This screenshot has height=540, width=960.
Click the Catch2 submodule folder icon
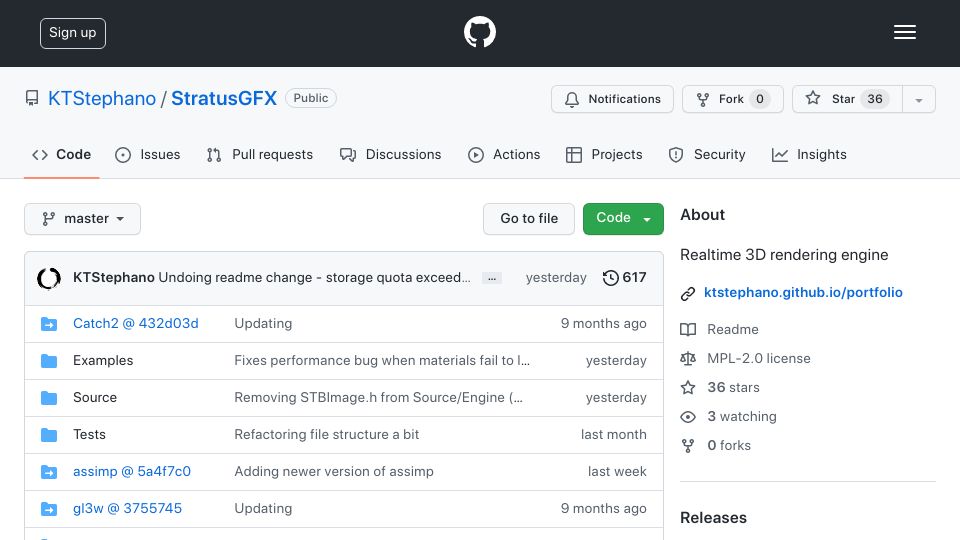point(49,324)
